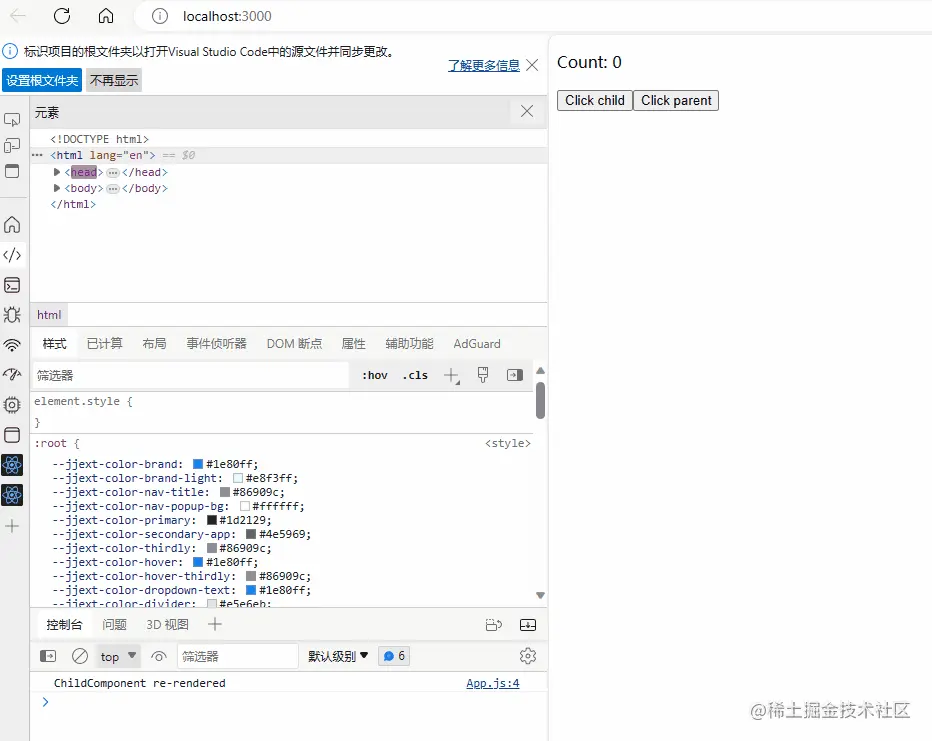Expand the body element node
932x741 pixels.
coord(56,188)
